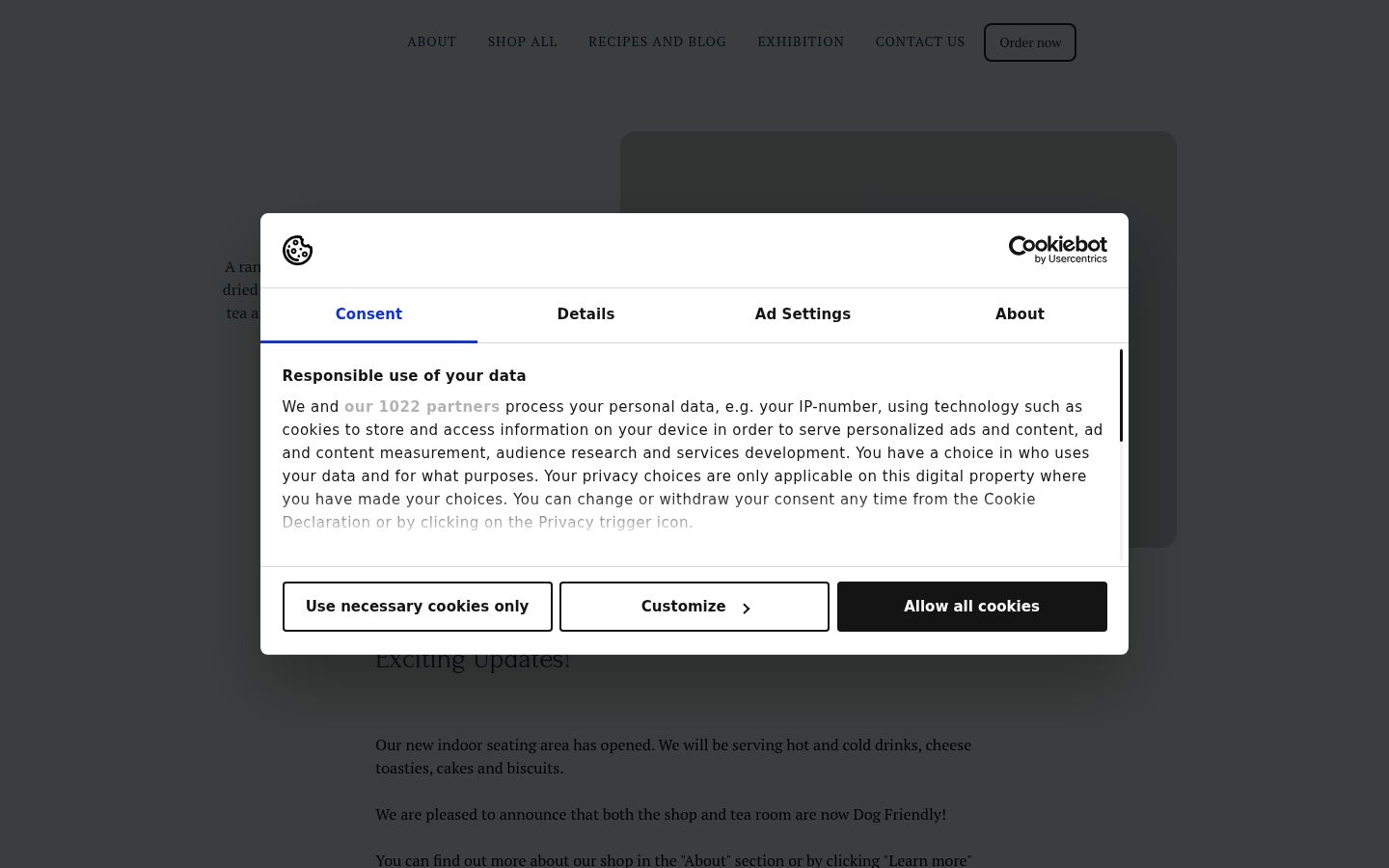Switch to the Details tab

point(586,314)
